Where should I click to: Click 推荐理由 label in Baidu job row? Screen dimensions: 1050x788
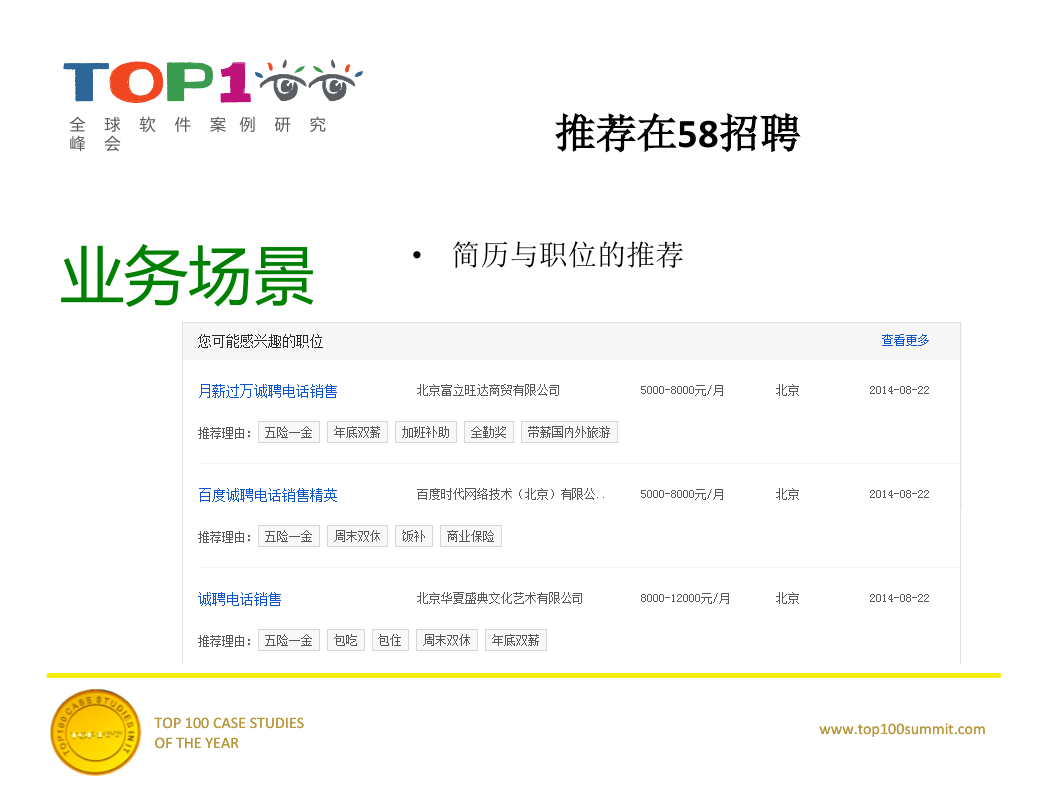tap(224, 538)
